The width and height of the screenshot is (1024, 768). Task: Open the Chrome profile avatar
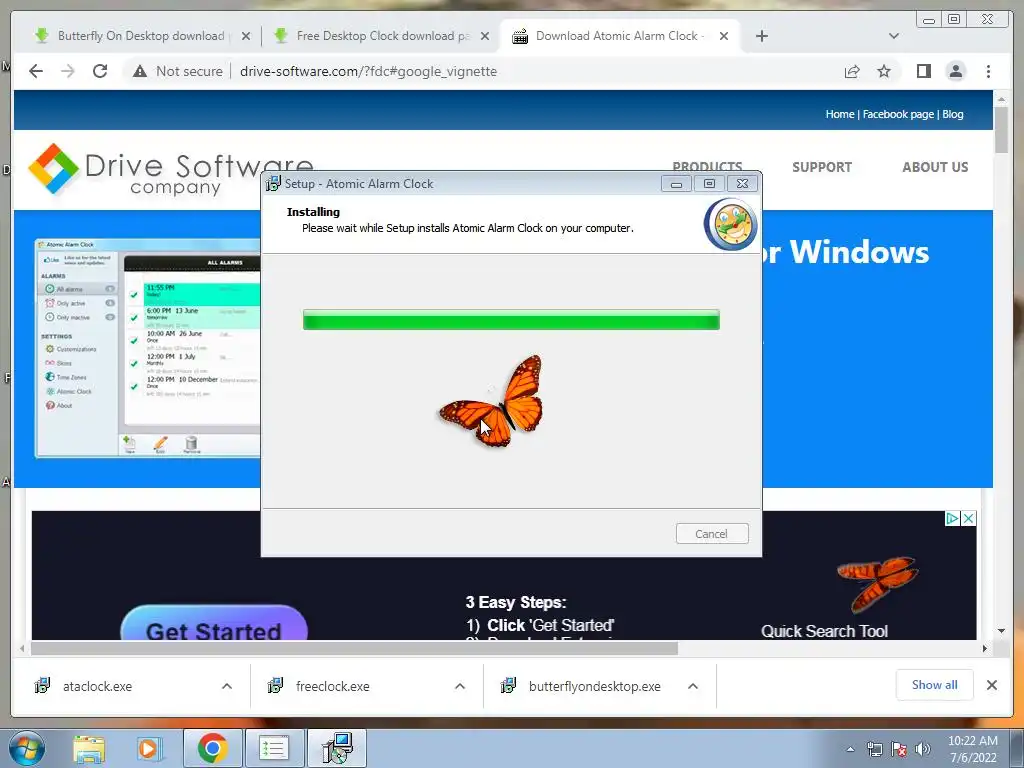tap(955, 71)
